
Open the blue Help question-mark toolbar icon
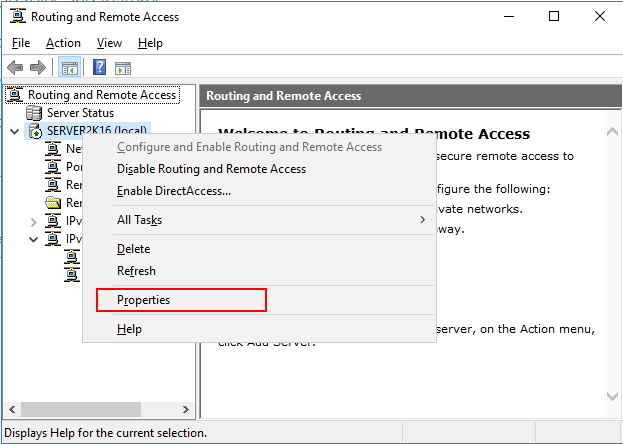tap(99, 67)
